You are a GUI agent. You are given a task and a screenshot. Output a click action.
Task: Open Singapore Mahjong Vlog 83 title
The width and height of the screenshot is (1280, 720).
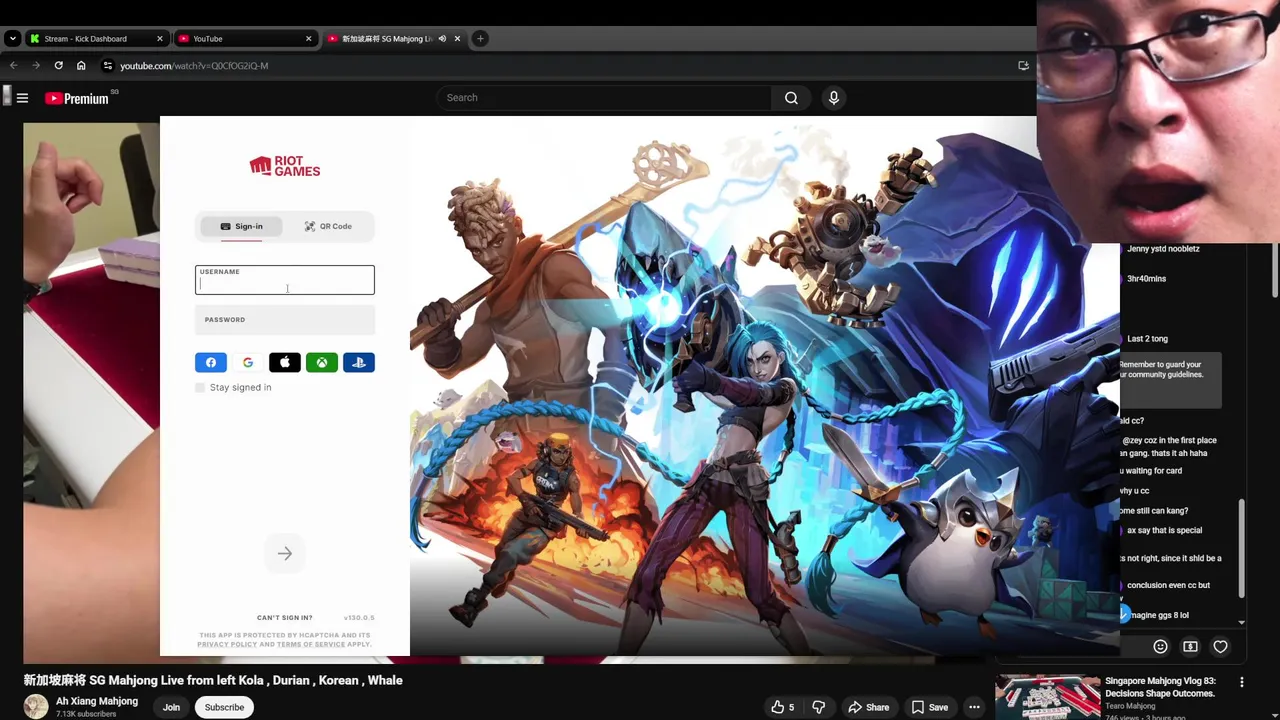click(x=1160, y=687)
